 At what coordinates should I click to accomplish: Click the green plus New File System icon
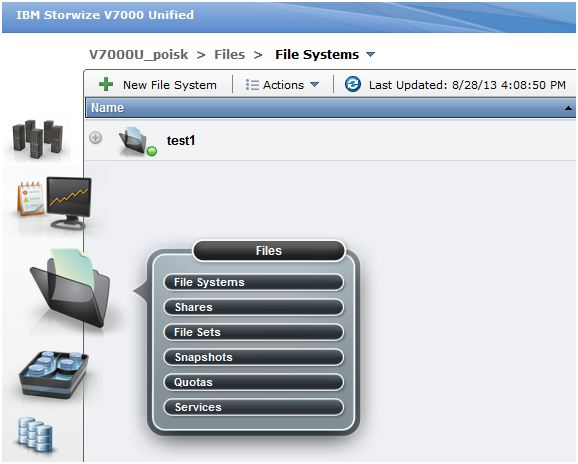pos(106,84)
